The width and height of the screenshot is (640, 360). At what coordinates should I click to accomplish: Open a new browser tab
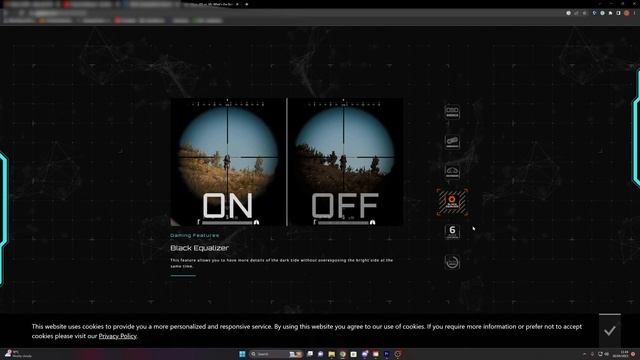(x=247, y=4)
